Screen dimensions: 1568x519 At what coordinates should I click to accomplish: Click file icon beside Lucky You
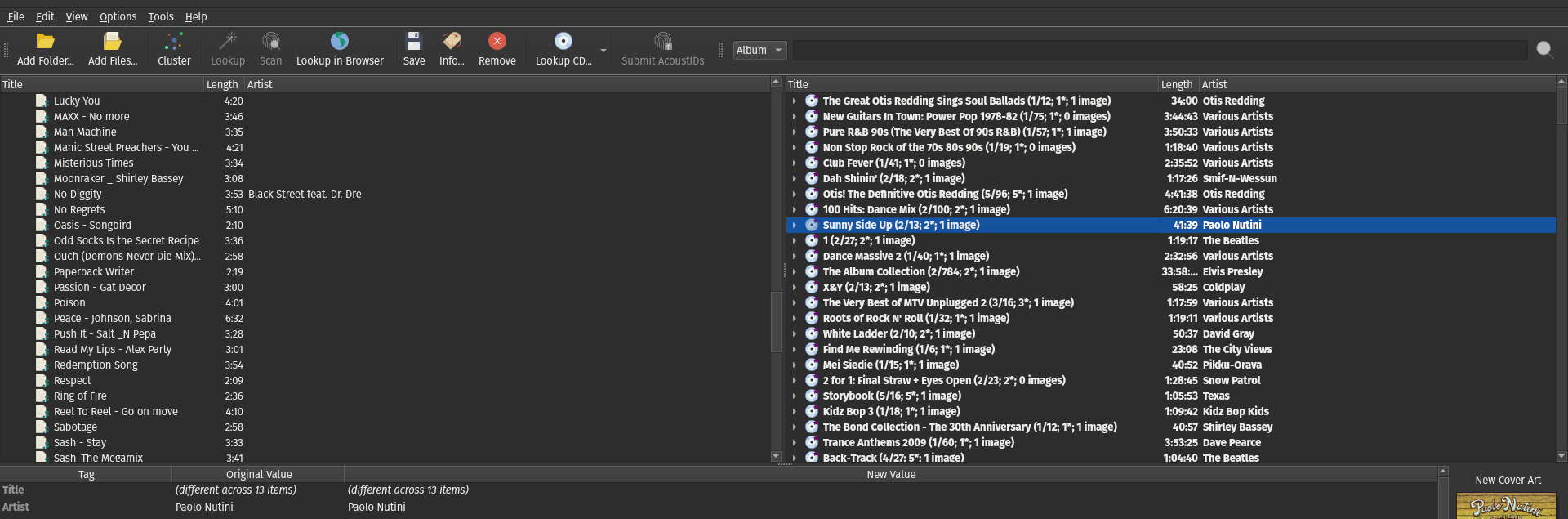coord(42,101)
